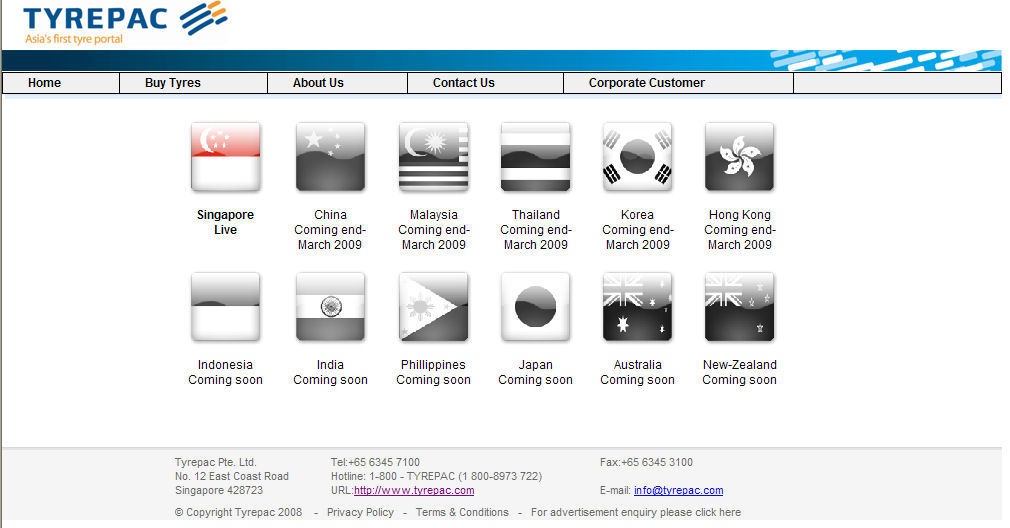This screenshot has width=1010, height=528.
Task: Click 'New-Zealand Coming soon' text
Action: [739, 372]
